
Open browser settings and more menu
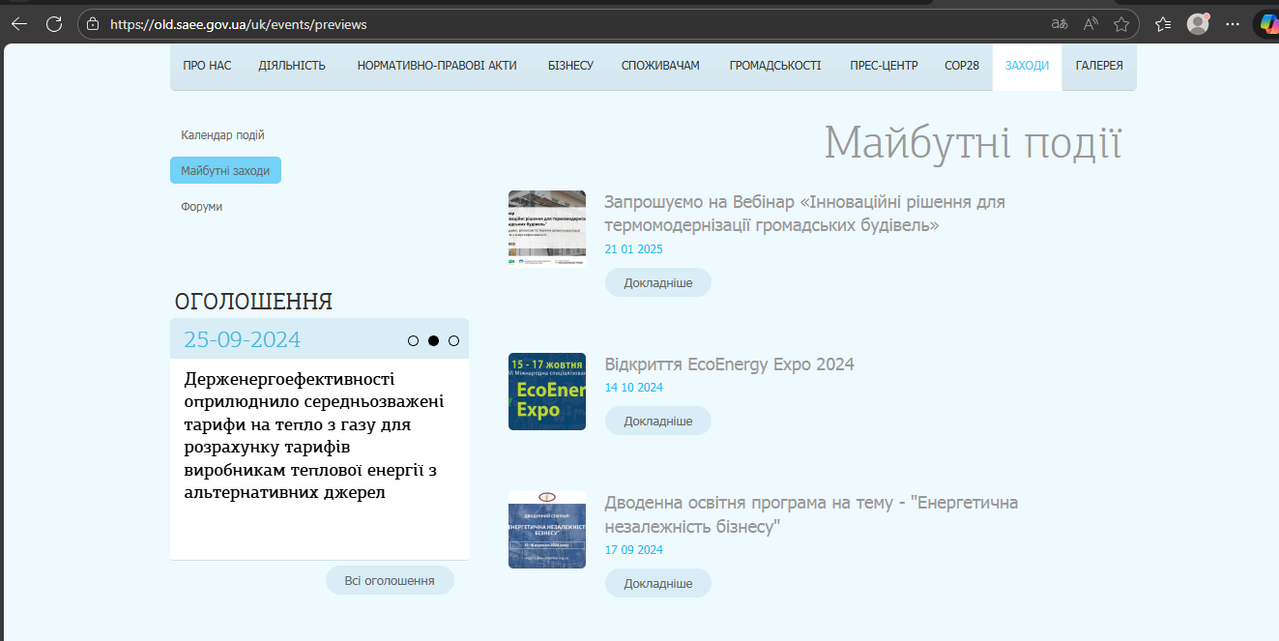click(x=1233, y=24)
